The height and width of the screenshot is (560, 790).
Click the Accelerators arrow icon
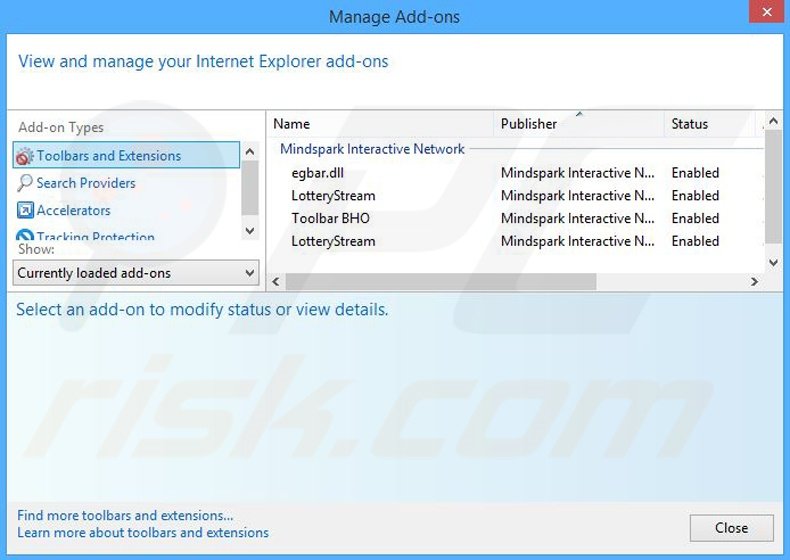pos(25,210)
